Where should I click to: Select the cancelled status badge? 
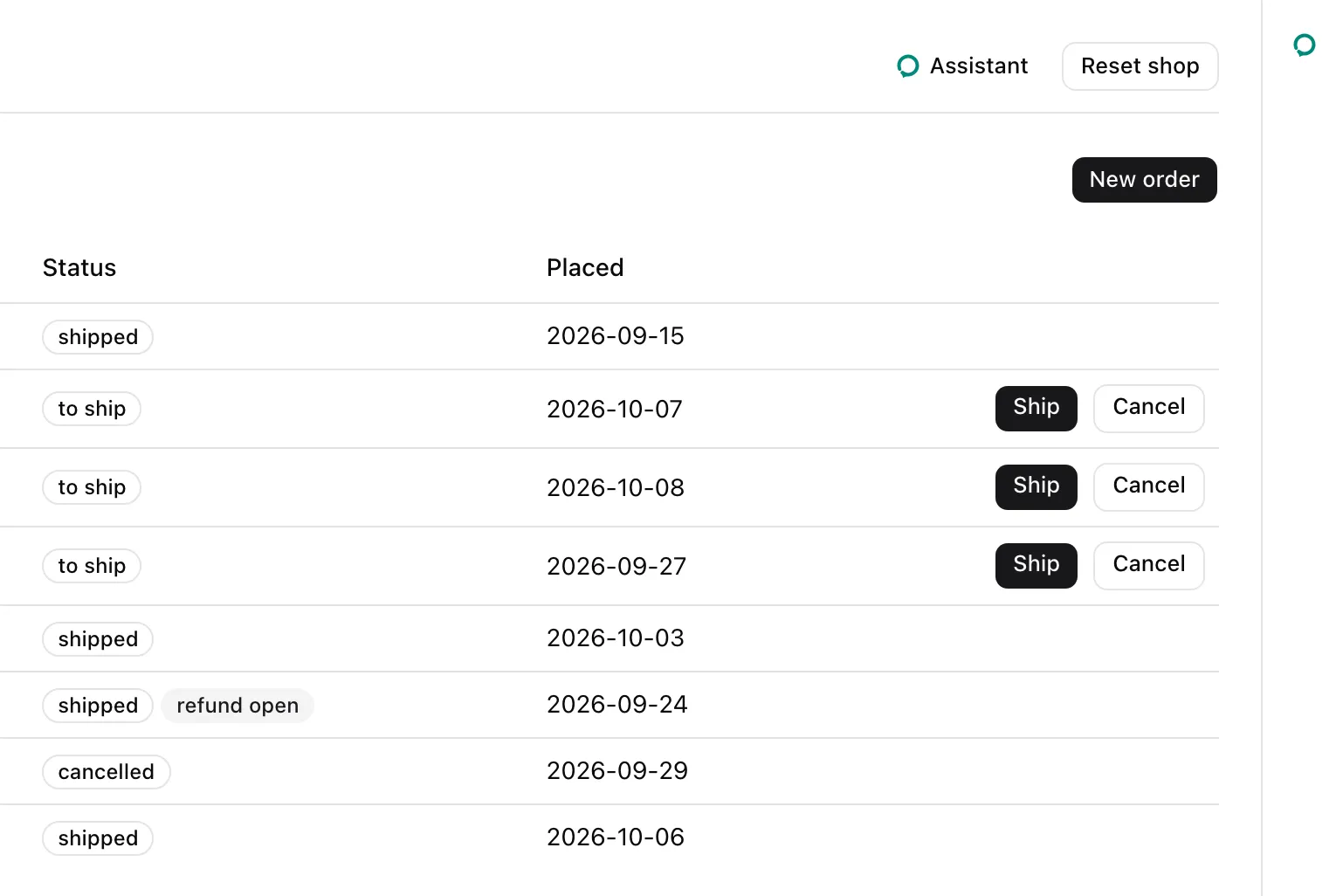(107, 772)
